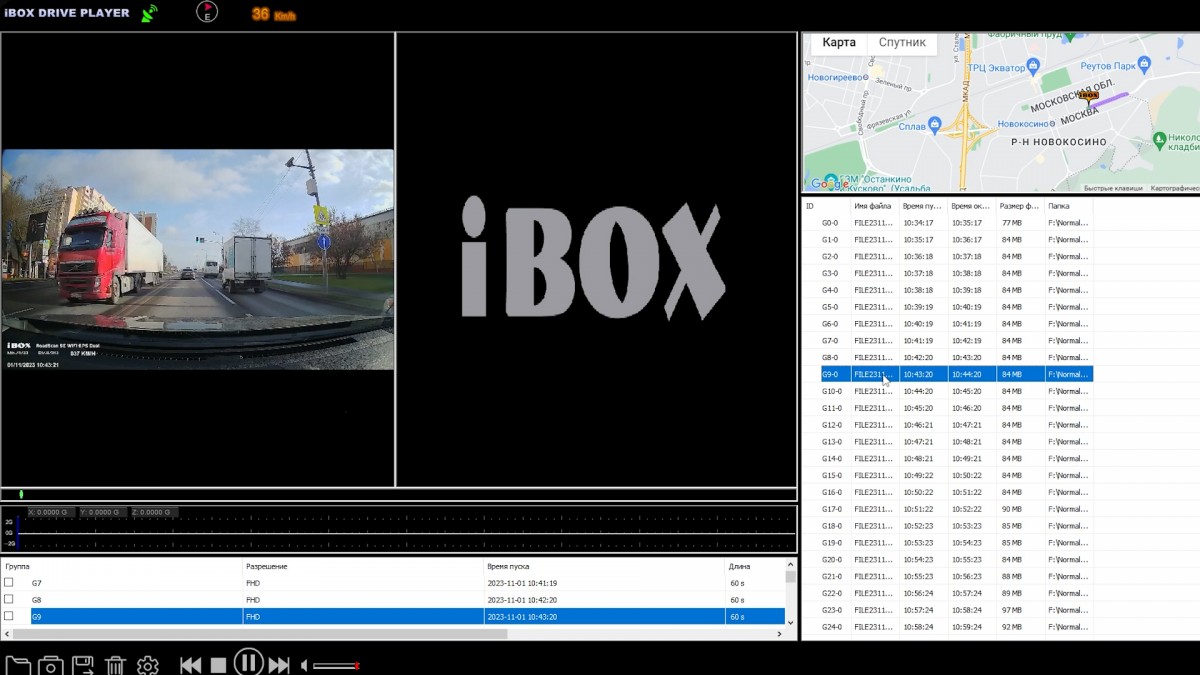Screen dimensions: 1200x675
Task: Stop video playback
Action: point(218,665)
